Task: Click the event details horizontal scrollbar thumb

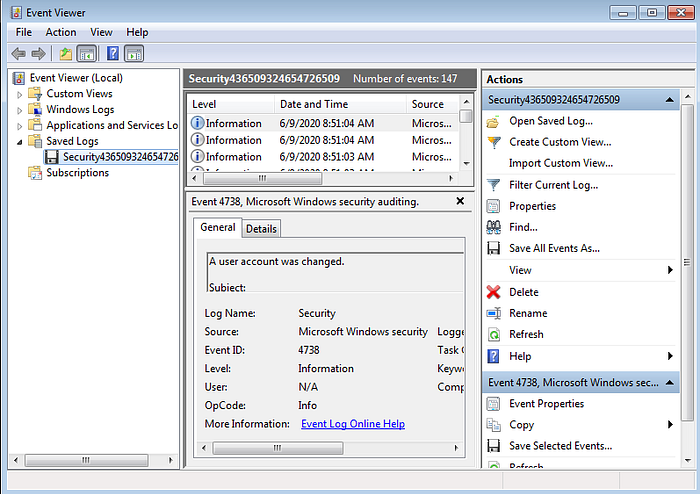Action: pyautogui.click(x=278, y=448)
